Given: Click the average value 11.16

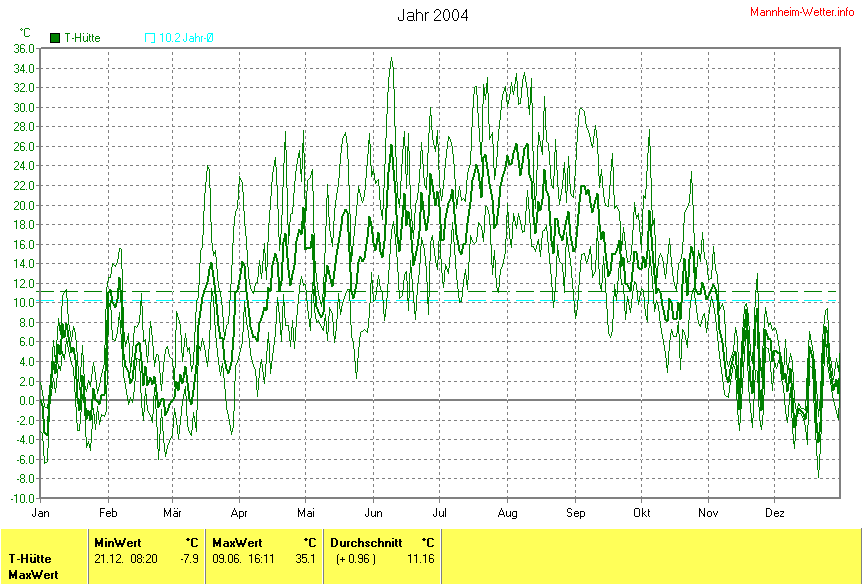Looking at the screenshot, I should click(x=420, y=559).
